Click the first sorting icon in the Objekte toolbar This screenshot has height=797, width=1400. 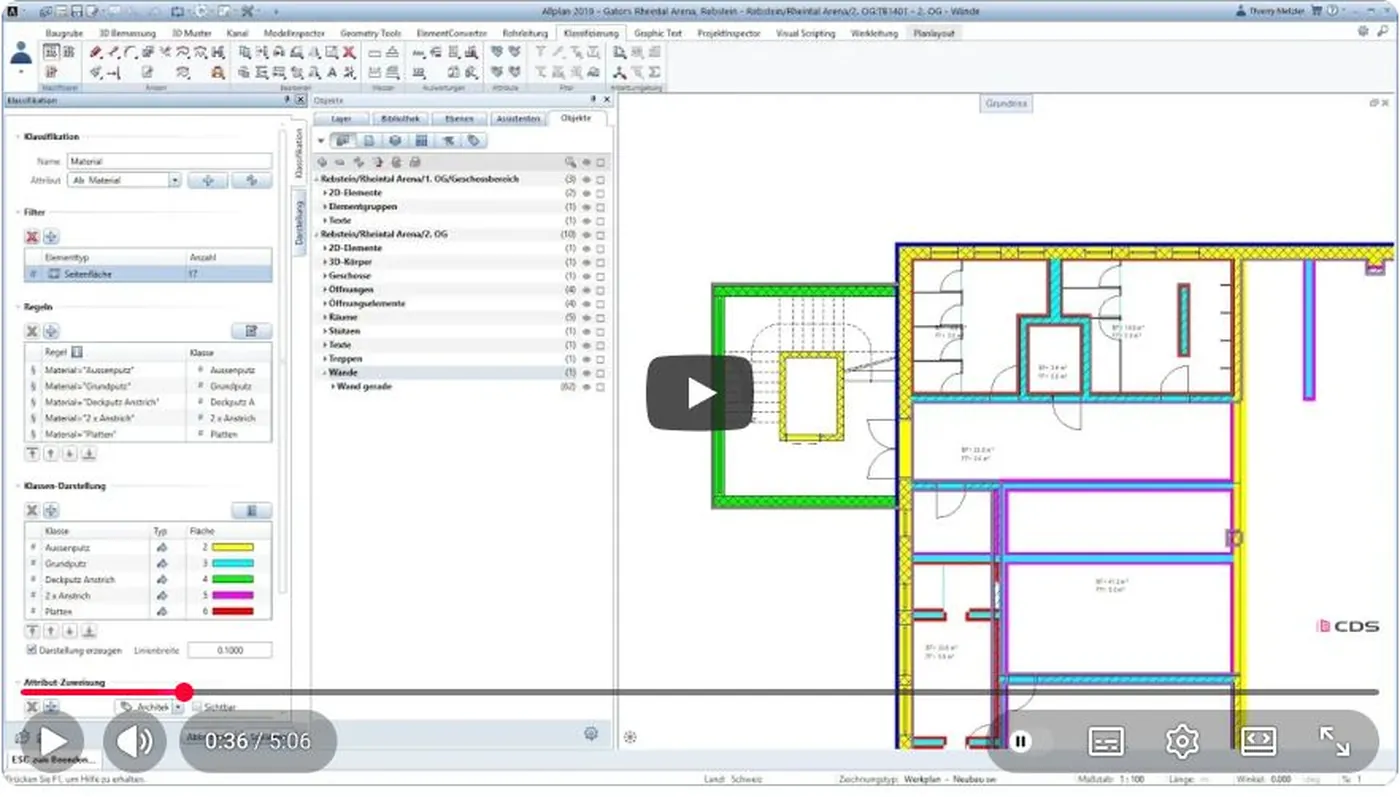click(x=343, y=141)
